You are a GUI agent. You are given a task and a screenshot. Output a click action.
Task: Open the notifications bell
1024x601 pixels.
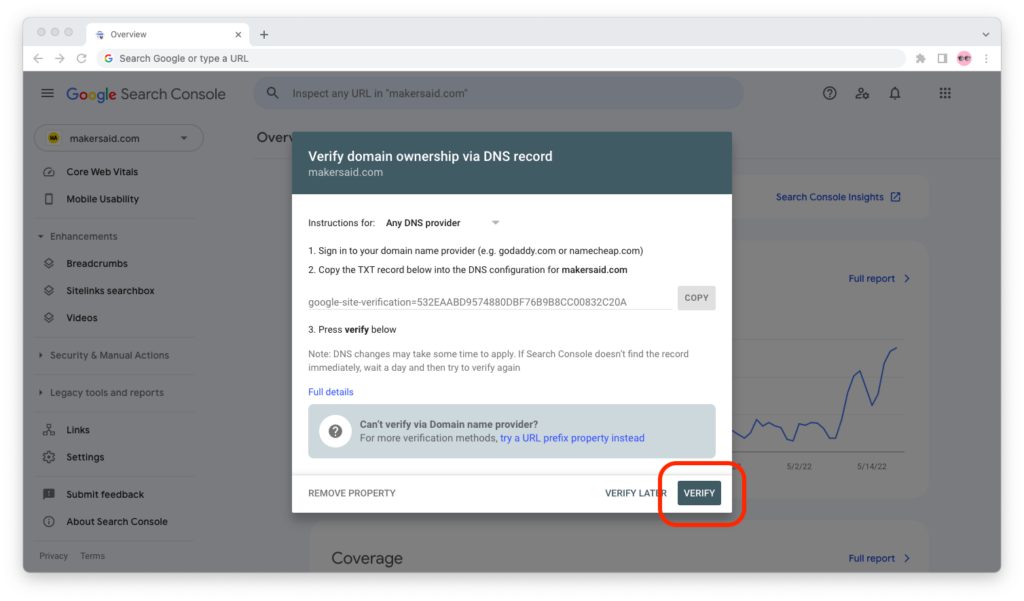coord(895,93)
